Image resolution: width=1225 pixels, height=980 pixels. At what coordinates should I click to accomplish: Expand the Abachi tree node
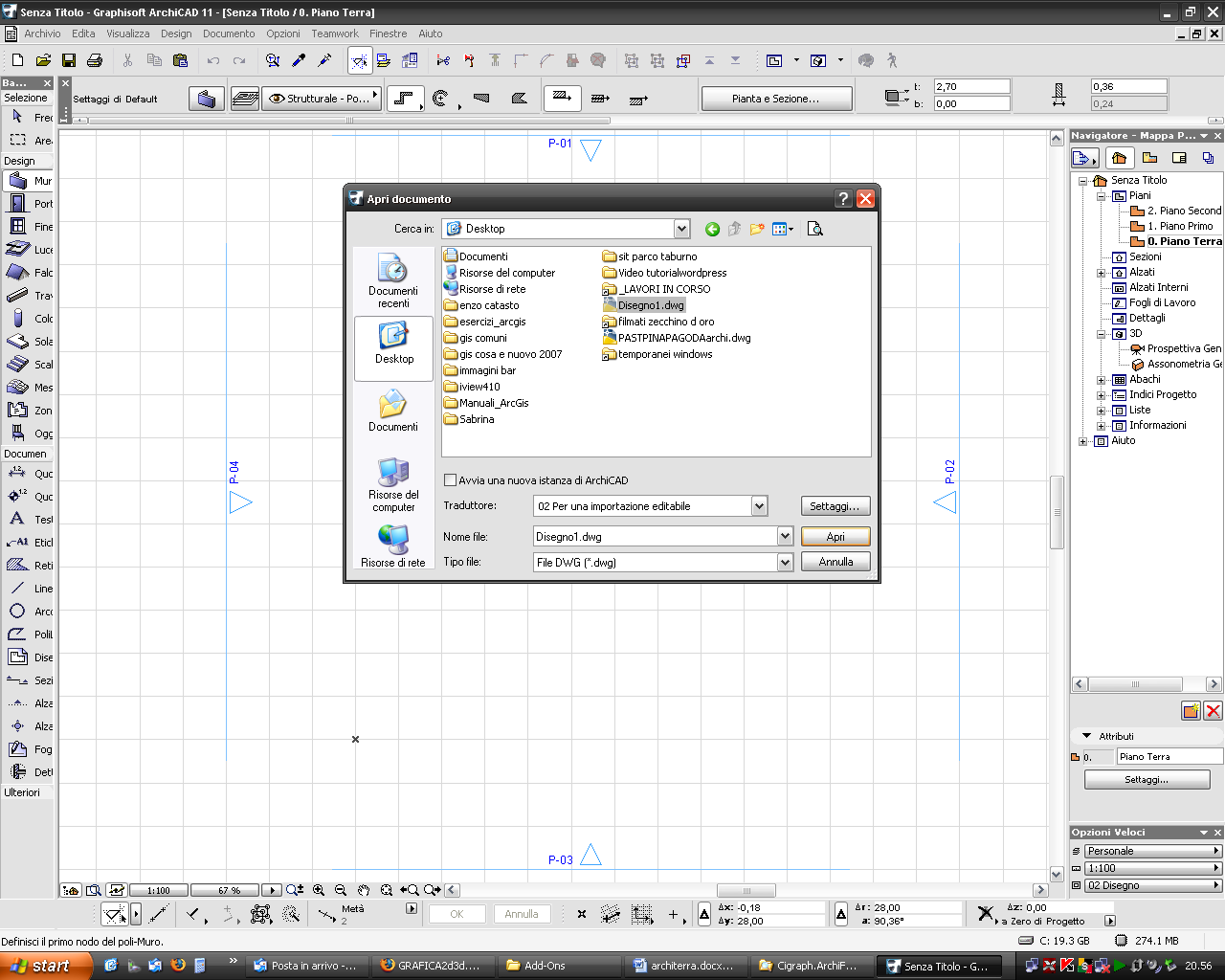click(x=1101, y=380)
